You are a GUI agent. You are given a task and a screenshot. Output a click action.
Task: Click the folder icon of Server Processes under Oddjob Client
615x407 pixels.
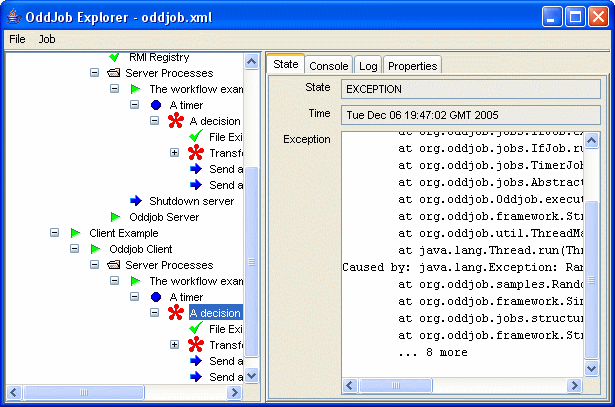(x=116, y=265)
